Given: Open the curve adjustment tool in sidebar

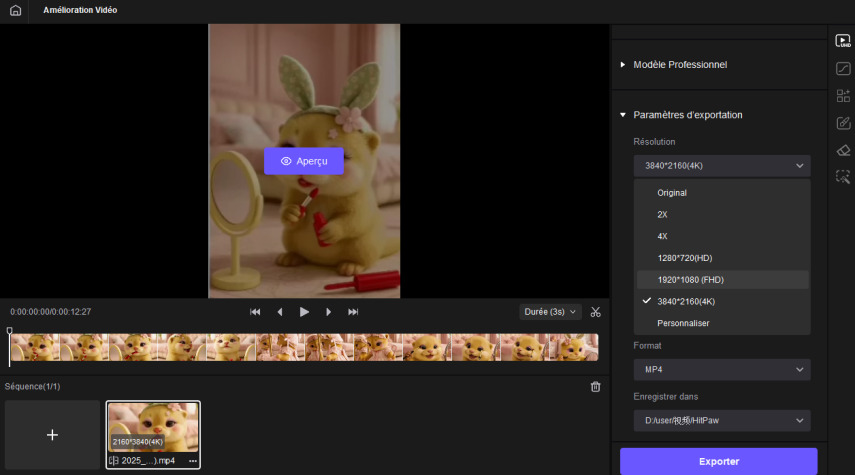Looking at the screenshot, I should point(843,69).
